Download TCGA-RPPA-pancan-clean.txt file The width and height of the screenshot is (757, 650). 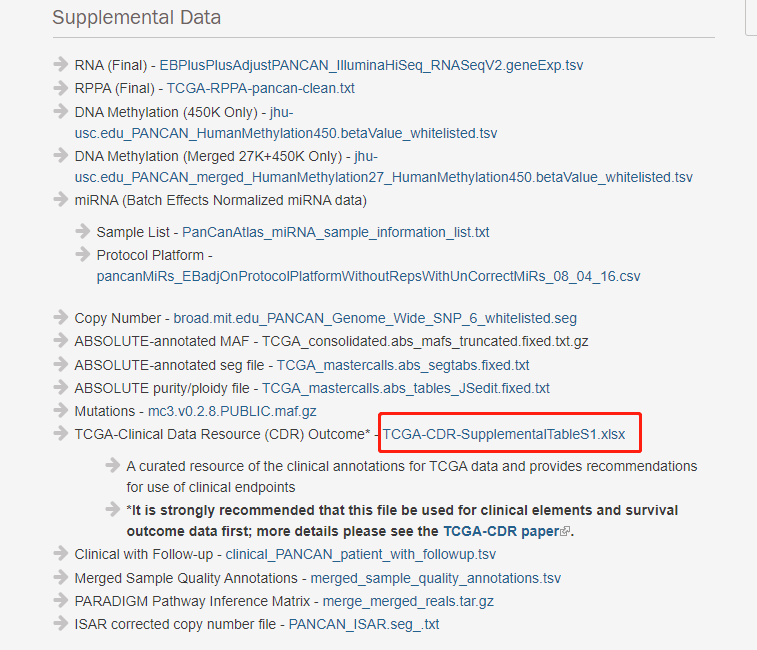coord(260,88)
